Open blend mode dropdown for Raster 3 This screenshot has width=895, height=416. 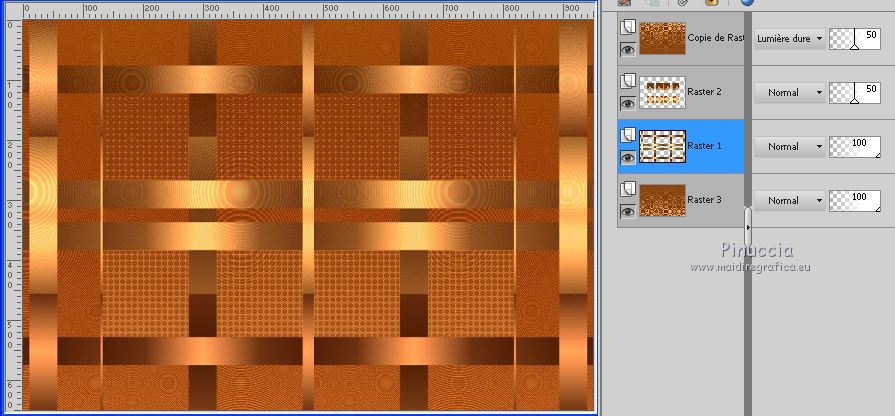point(790,201)
